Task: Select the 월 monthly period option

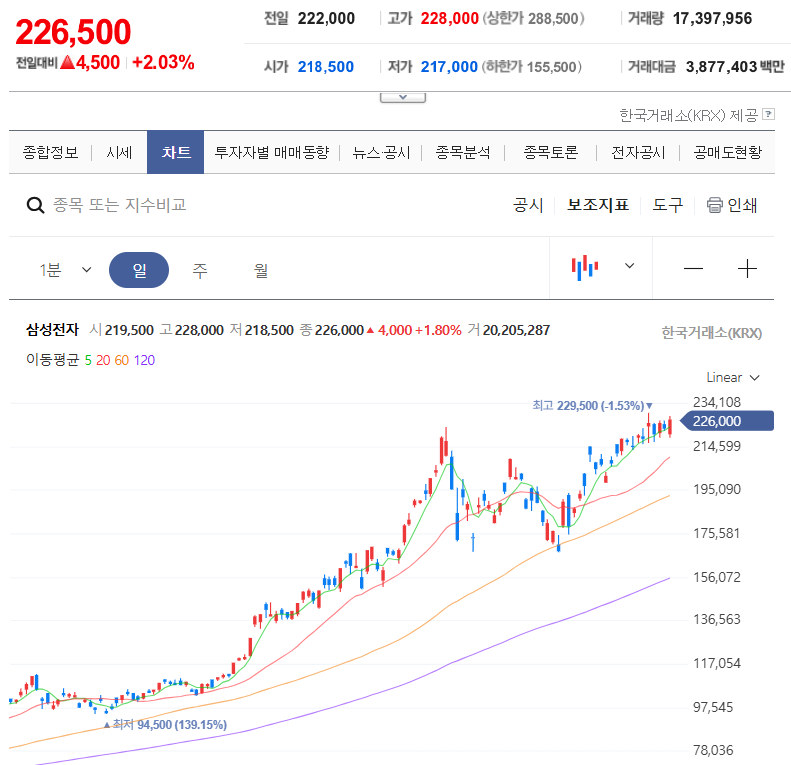Action: 261,270
